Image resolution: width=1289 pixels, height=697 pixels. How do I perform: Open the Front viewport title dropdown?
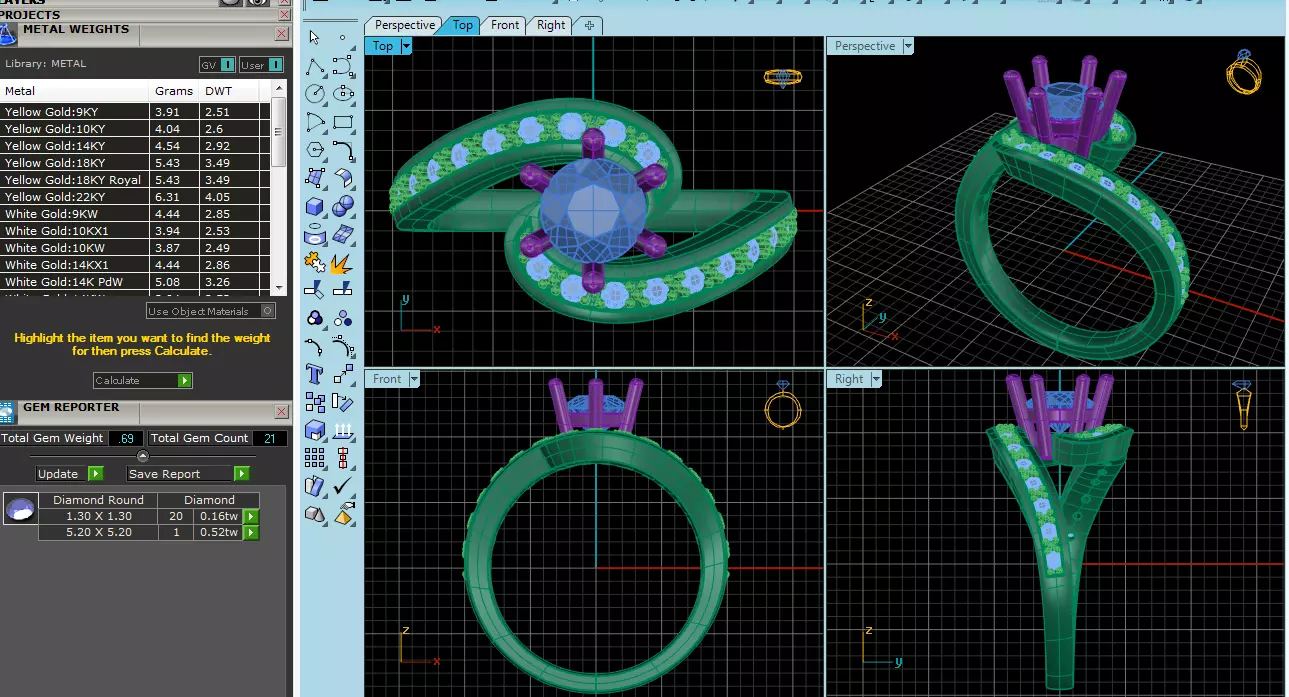click(x=414, y=379)
